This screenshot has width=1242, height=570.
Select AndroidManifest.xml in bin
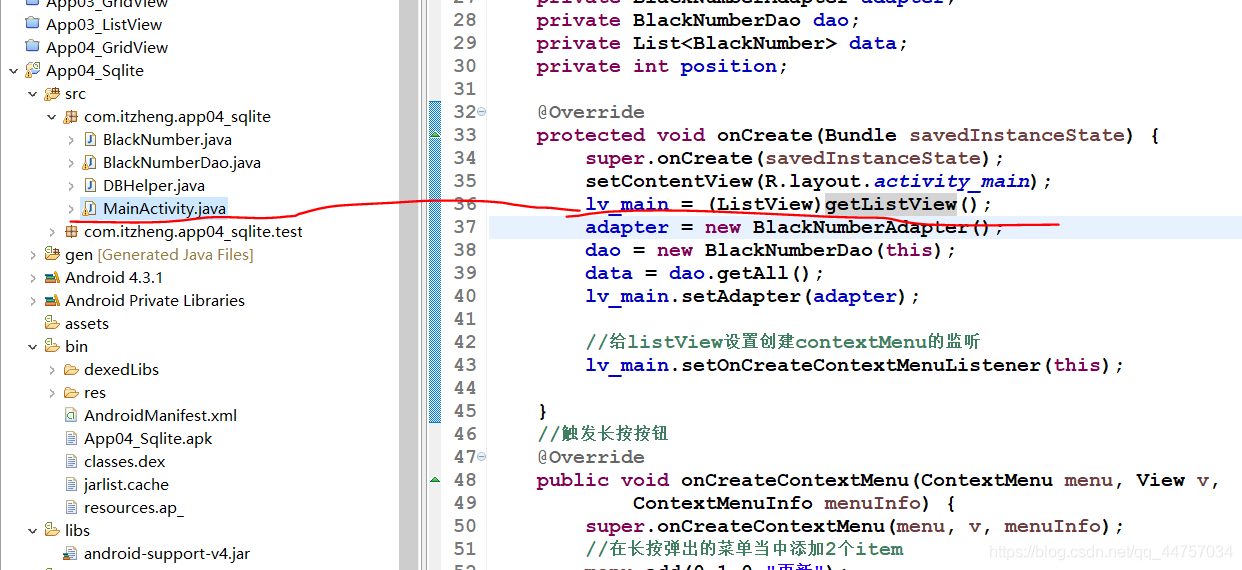(160, 415)
